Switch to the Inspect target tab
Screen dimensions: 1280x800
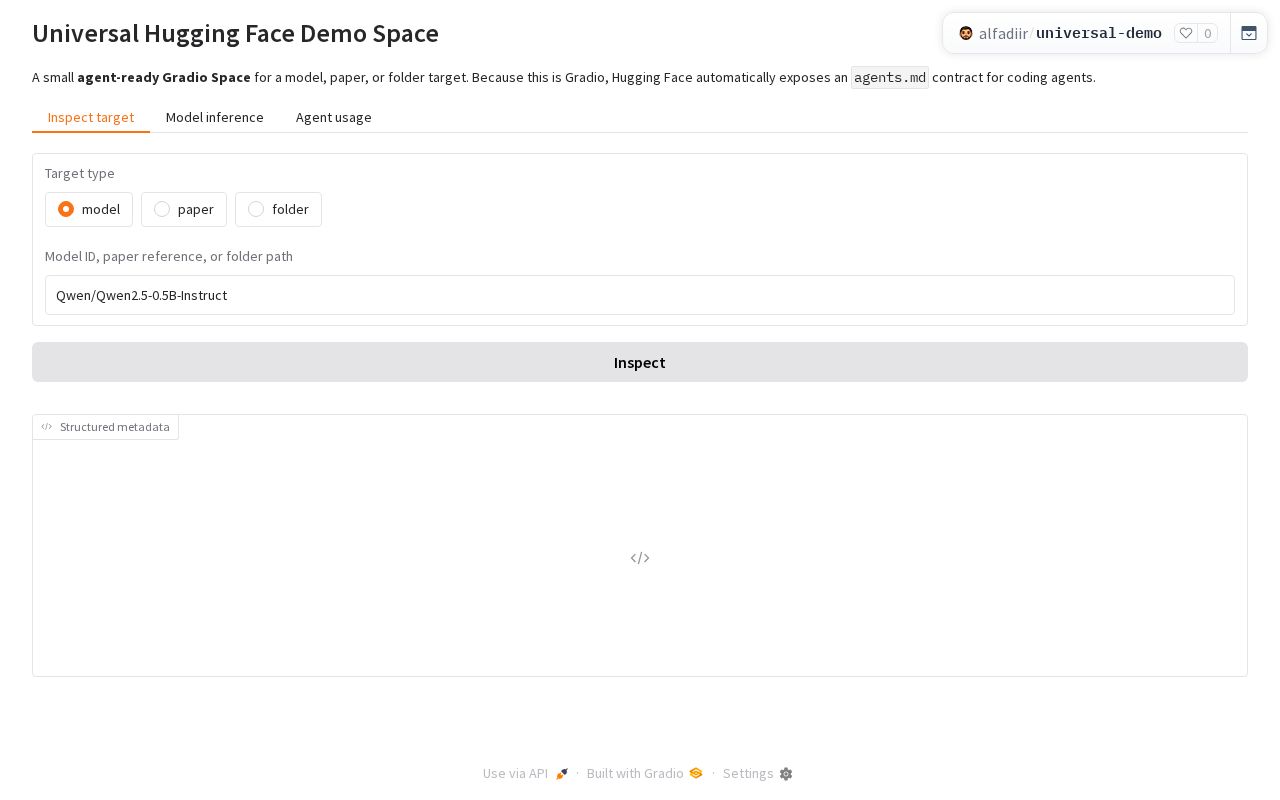(91, 117)
